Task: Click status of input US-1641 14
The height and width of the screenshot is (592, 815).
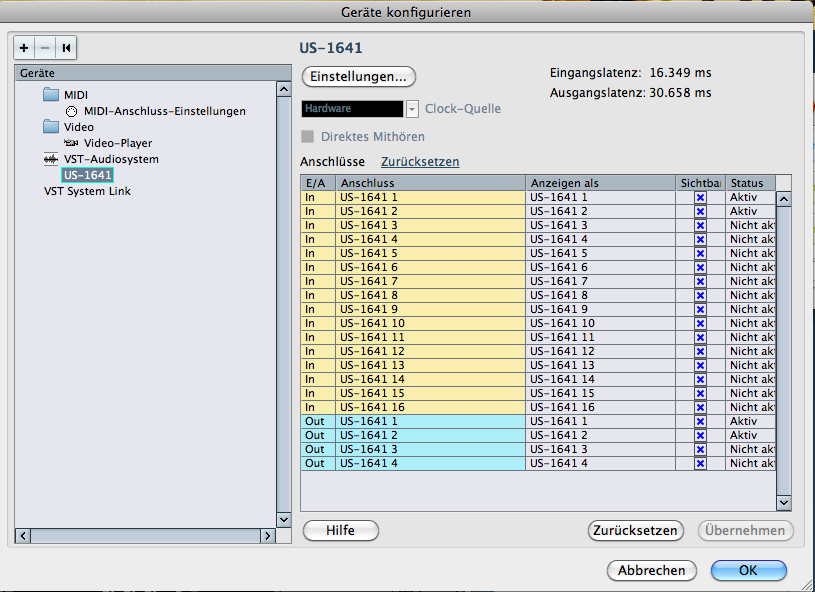Action: [x=751, y=379]
